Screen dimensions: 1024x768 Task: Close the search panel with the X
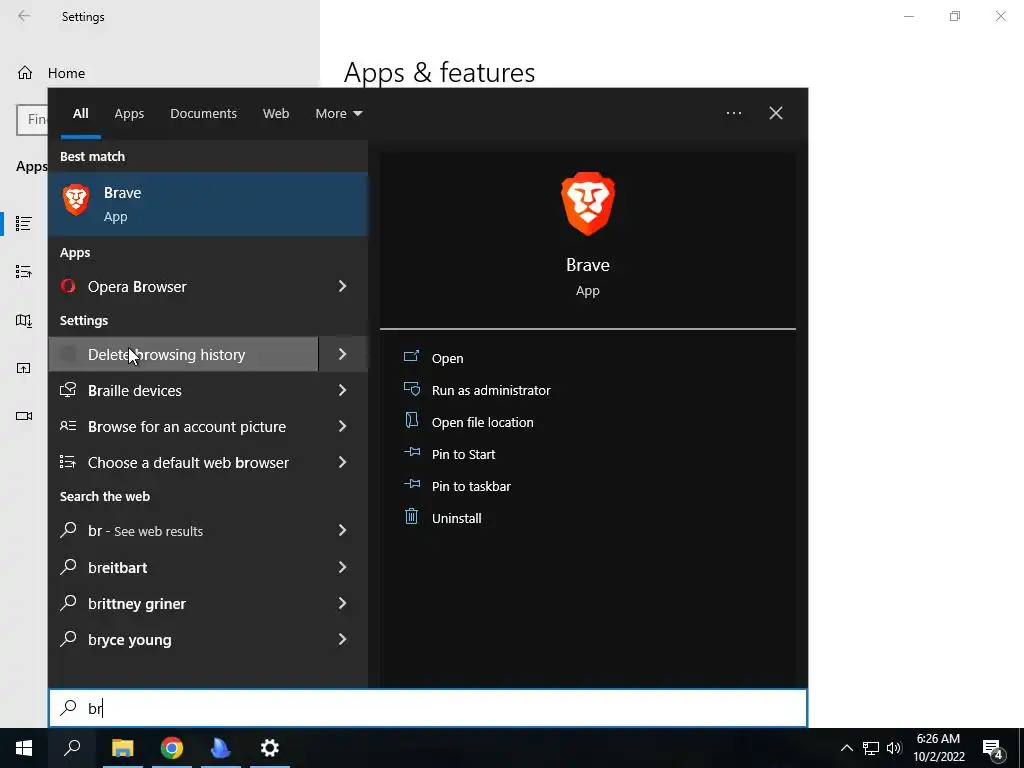[776, 113]
